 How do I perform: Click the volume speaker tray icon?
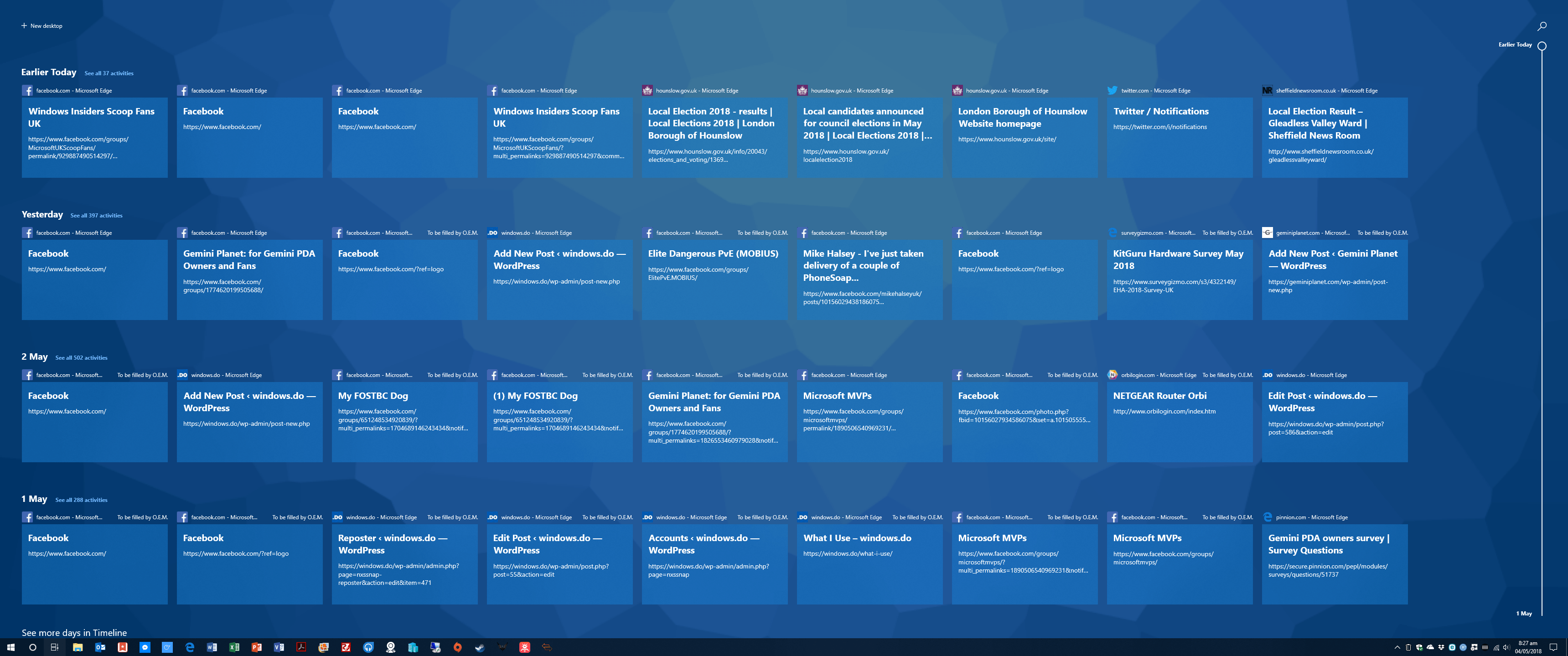point(1506,647)
